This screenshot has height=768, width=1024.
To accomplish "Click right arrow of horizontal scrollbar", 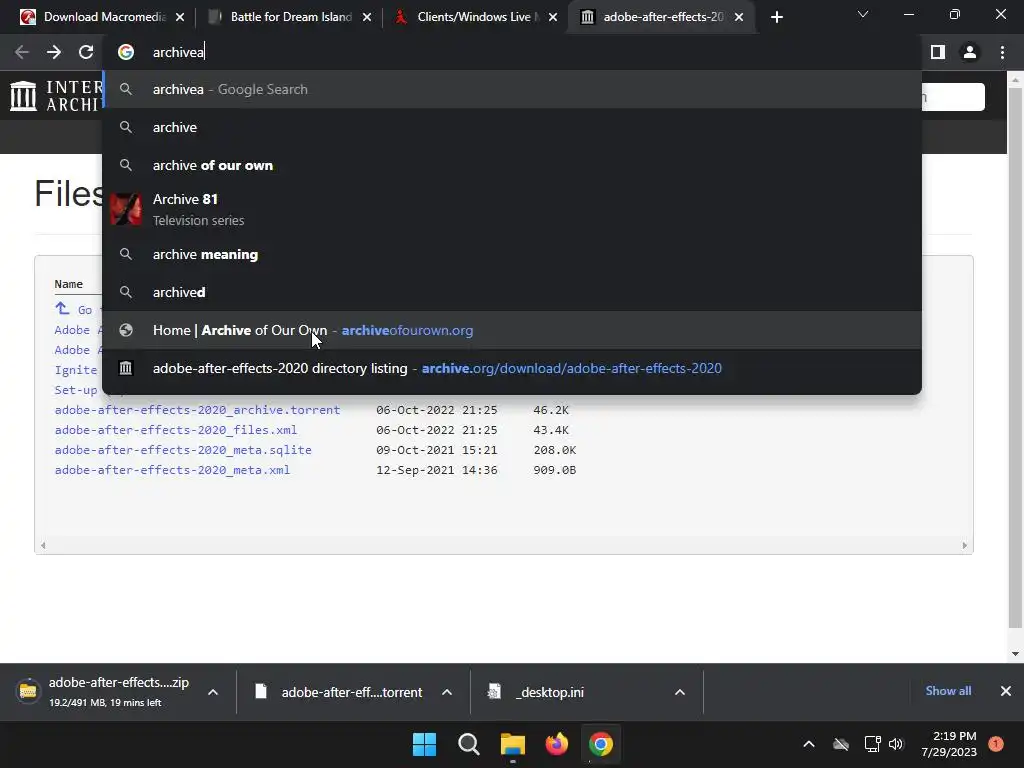I will pos(965,545).
